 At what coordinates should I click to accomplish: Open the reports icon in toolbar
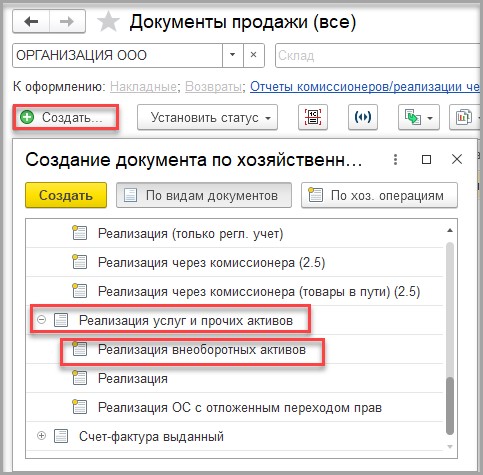coord(466,117)
